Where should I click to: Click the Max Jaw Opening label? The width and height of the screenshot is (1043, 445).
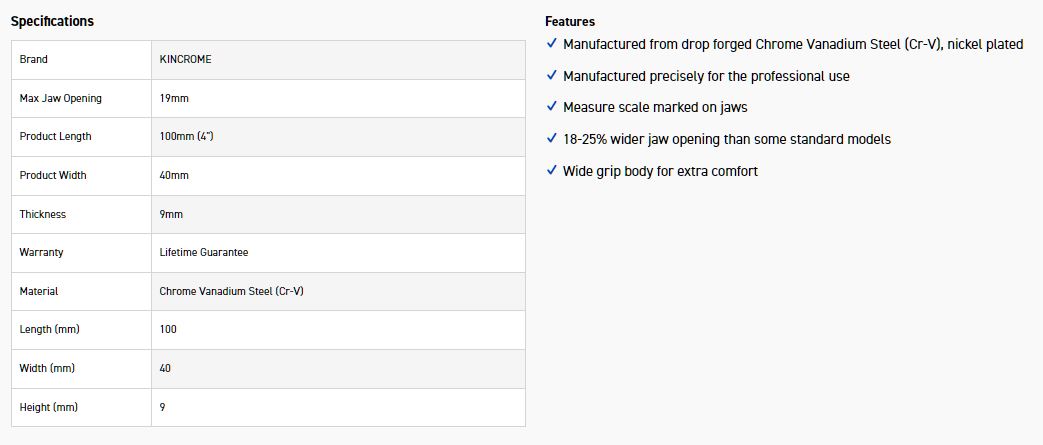(60, 98)
